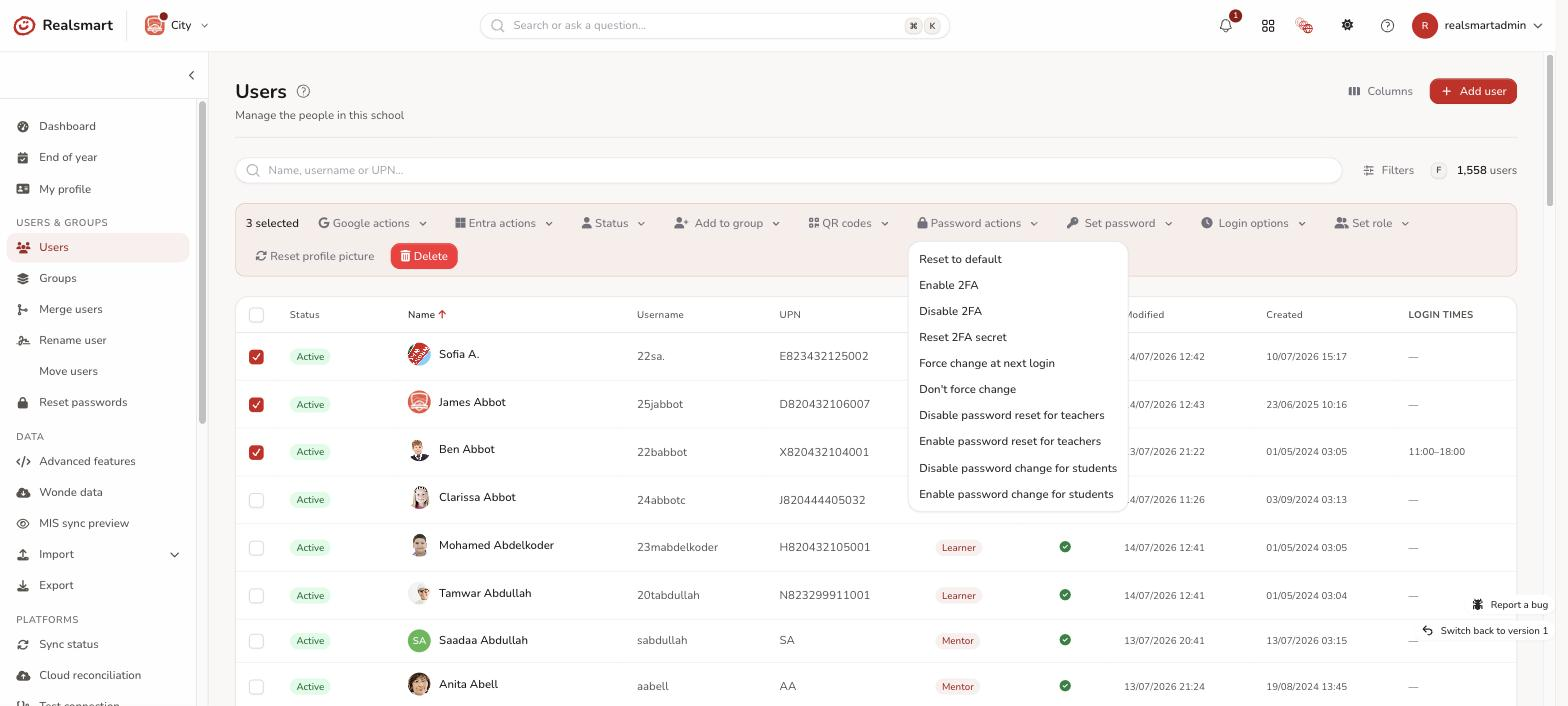
Task: Open the apps grid icon
Action: (x=1268, y=25)
